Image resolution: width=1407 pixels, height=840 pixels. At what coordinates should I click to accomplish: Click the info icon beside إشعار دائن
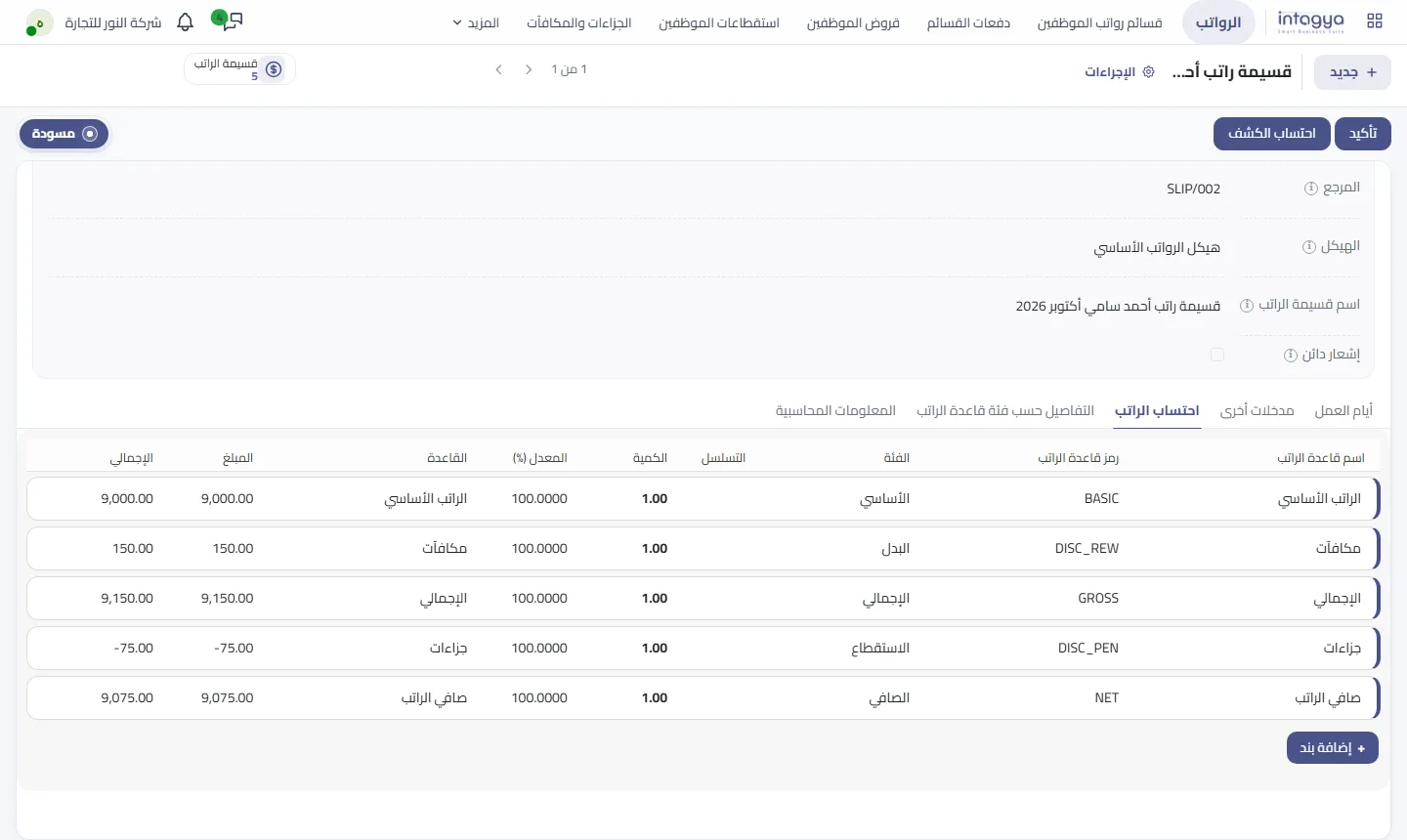tap(1291, 356)
